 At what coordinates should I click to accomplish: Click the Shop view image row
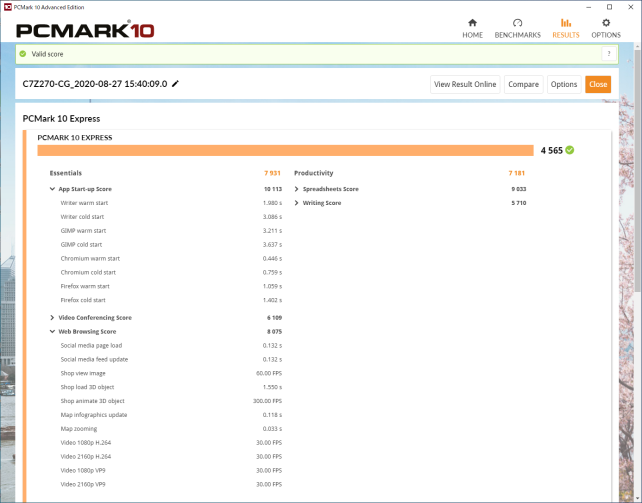[x=171, y=373]
